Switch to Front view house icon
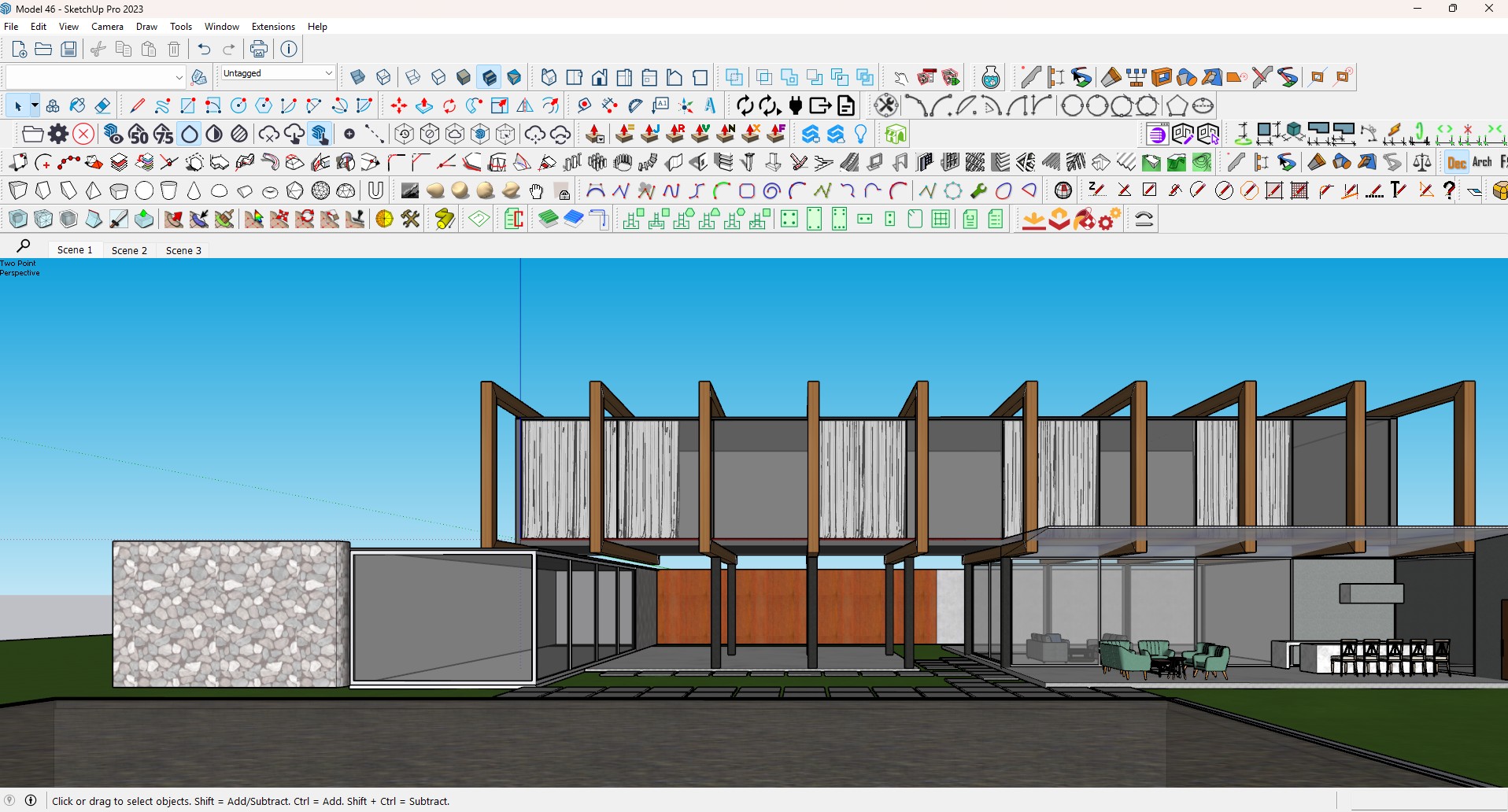 600,77
